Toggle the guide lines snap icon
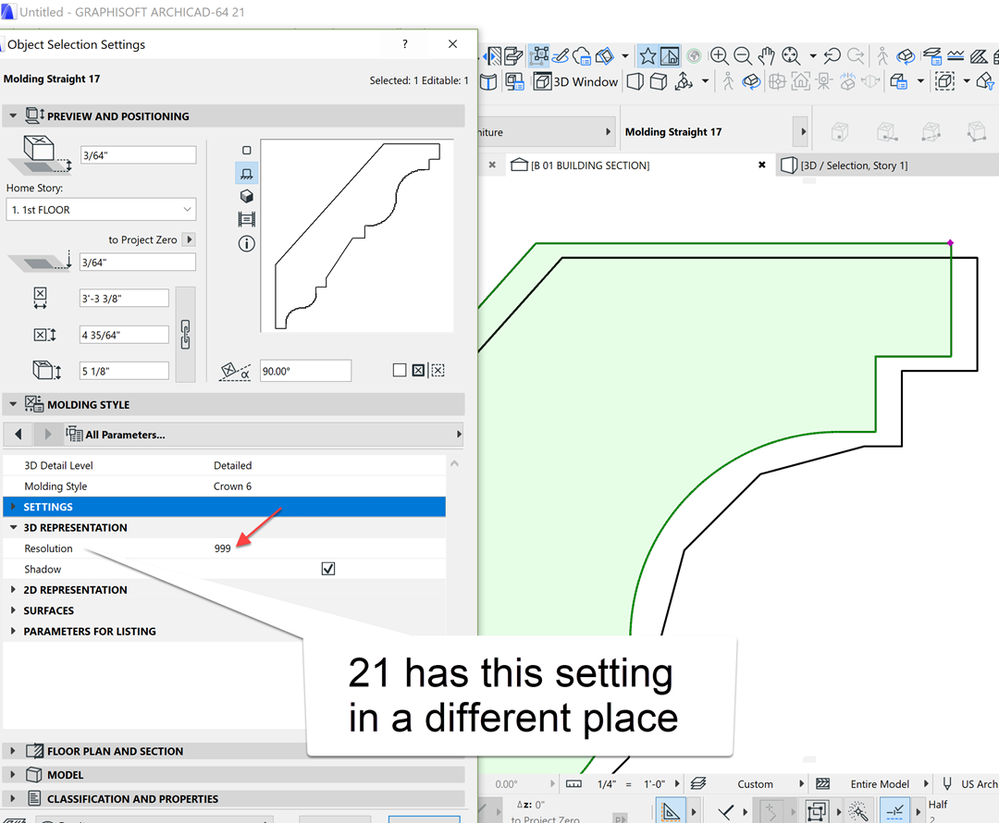 (x=669, y=812)
